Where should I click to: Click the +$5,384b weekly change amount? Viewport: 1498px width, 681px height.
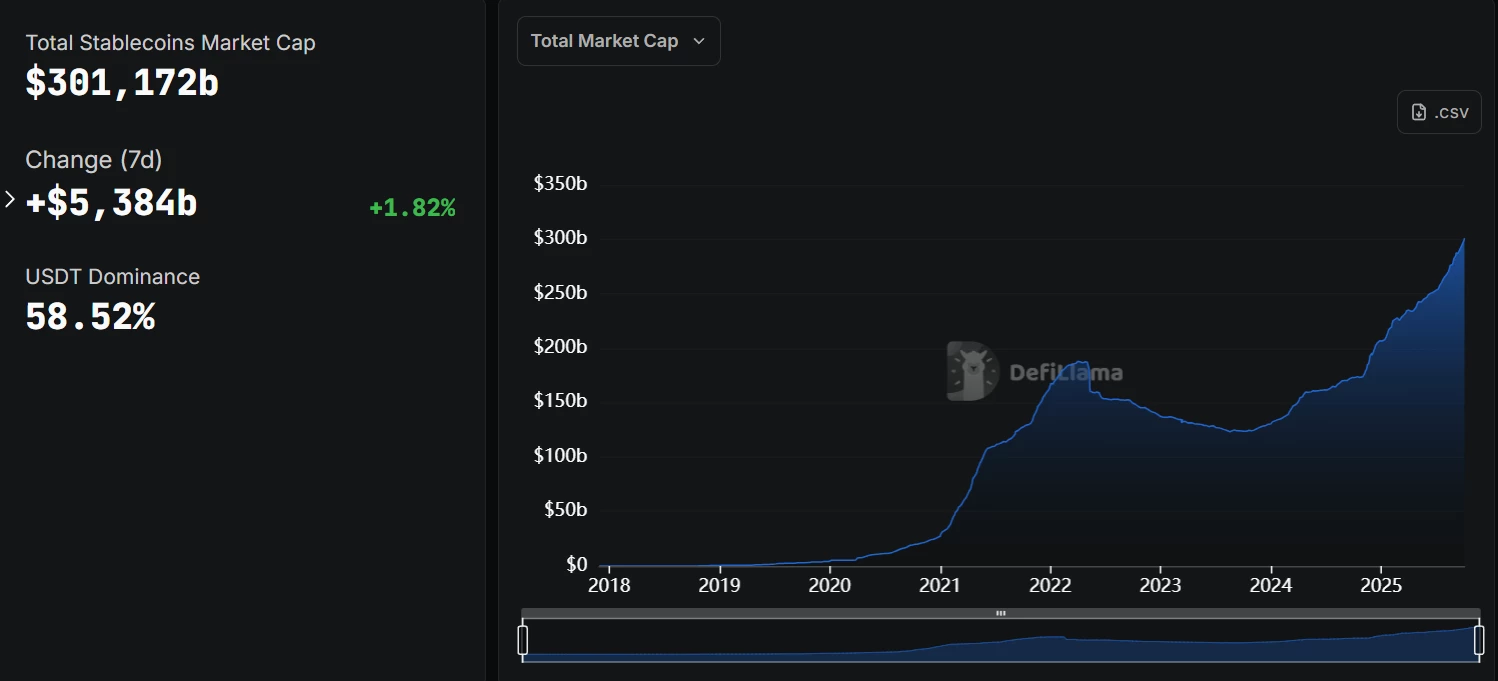[112, 203]
